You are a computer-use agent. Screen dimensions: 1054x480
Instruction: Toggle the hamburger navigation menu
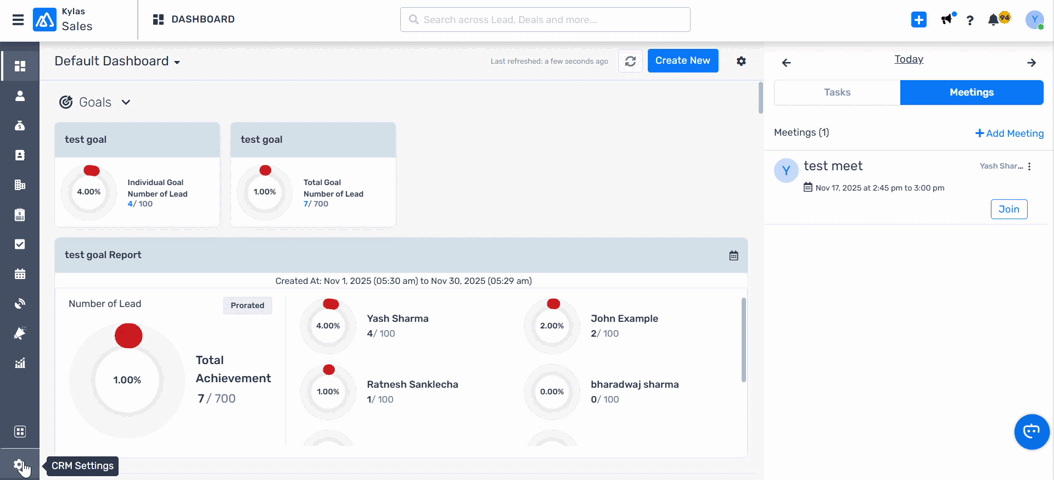pos(18,20)
